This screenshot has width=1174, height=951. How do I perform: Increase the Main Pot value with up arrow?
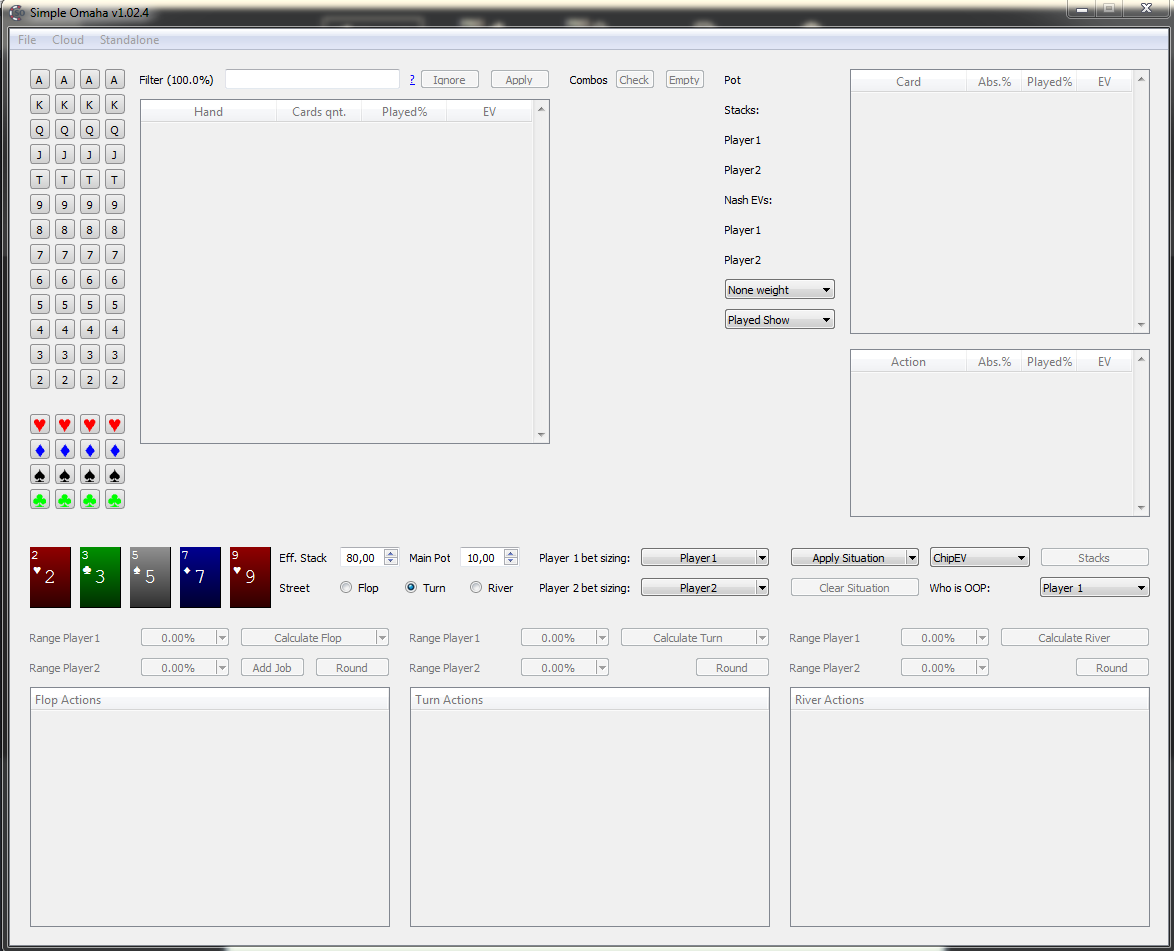point(511,553)
